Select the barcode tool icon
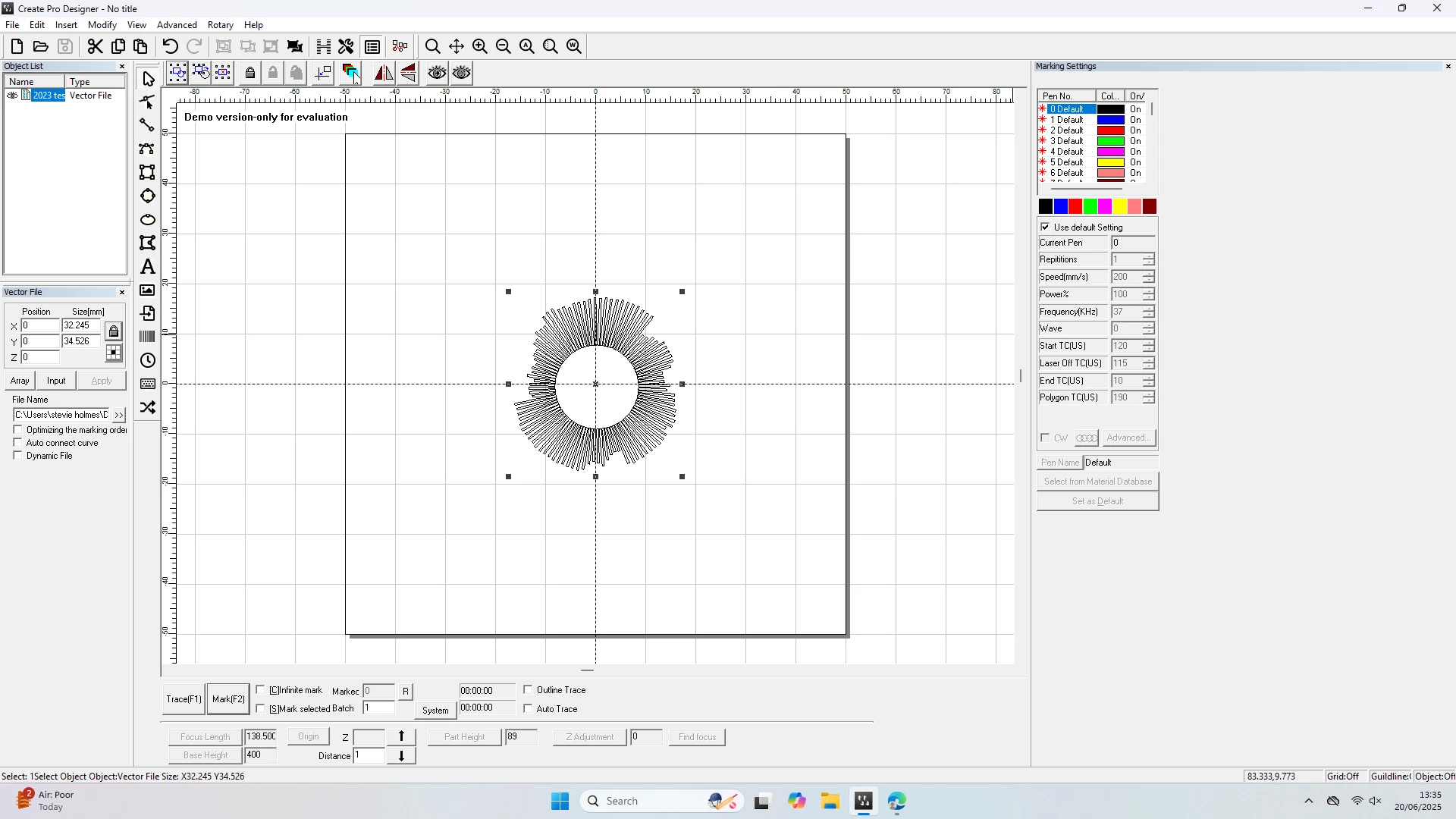Viewport: 1456px width, 819px height. [x=148, y=337]
